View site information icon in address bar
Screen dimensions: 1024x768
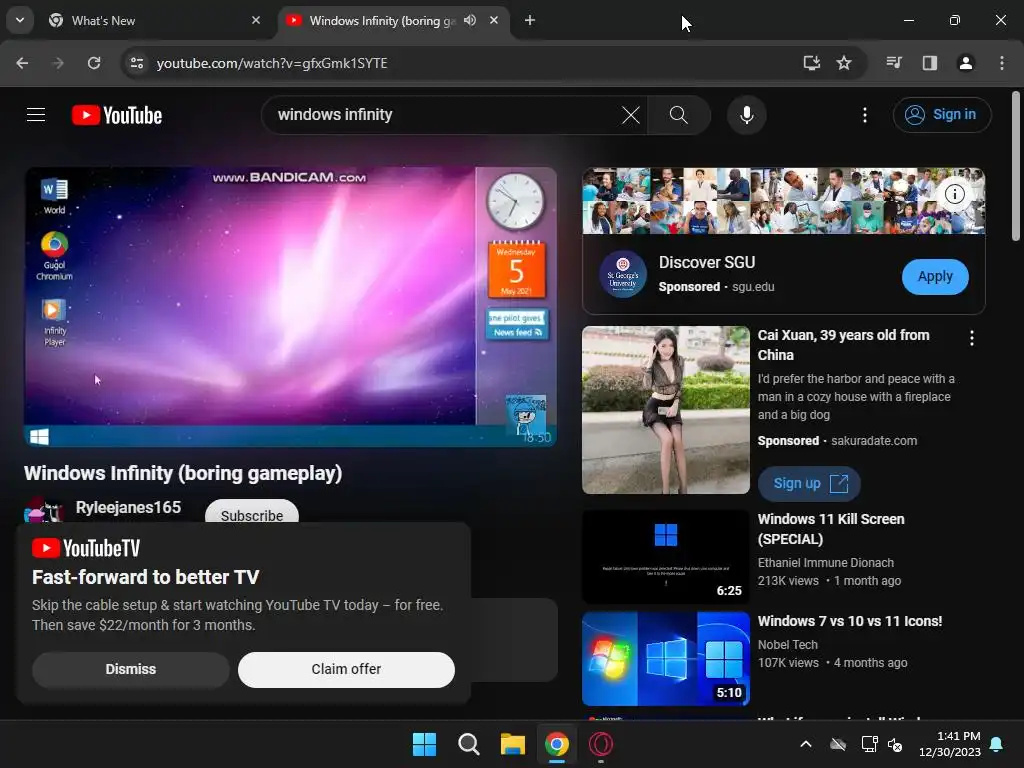136,63
